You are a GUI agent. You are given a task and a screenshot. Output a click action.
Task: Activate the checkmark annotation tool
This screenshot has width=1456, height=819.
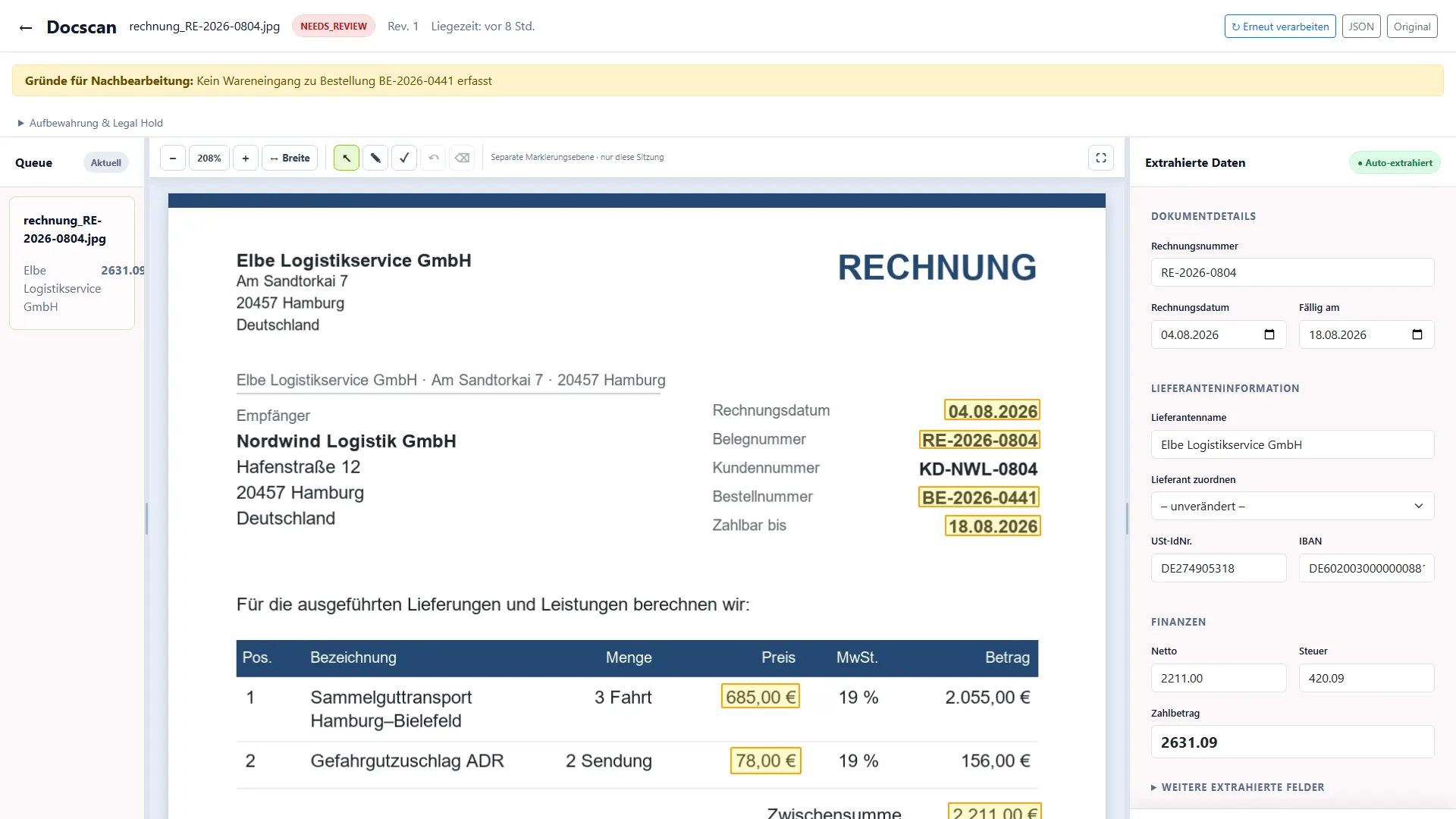click(404, 158)
